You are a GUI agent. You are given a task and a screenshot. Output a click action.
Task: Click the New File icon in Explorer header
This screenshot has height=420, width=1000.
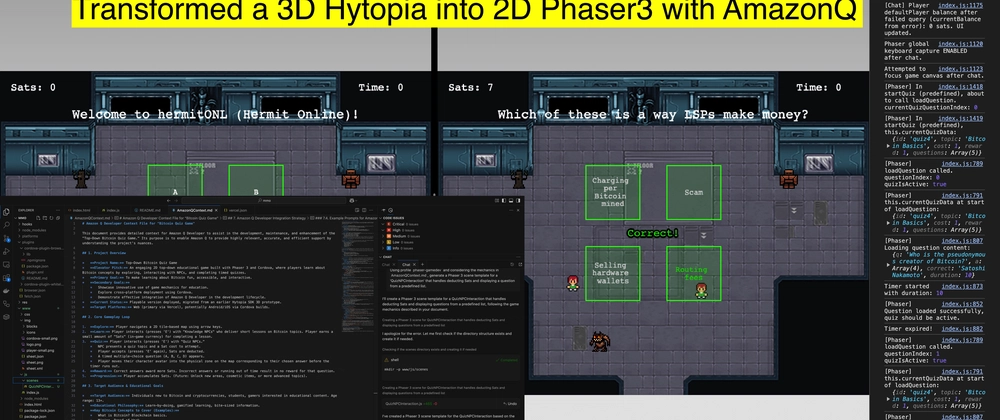tap(38, 218)
